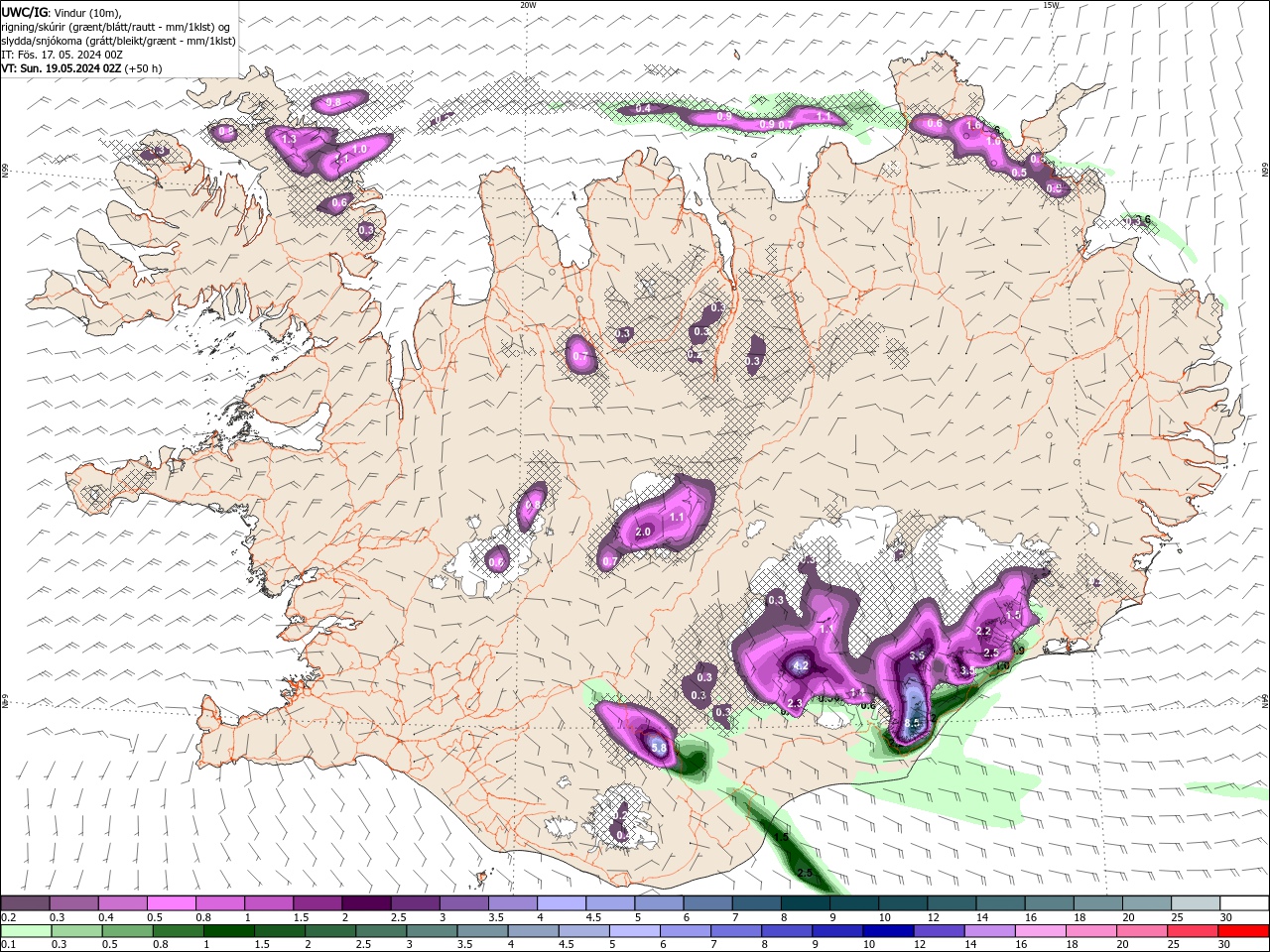
Task: Click the 5.8 snowfall value on the map
Action: [657, 746]
